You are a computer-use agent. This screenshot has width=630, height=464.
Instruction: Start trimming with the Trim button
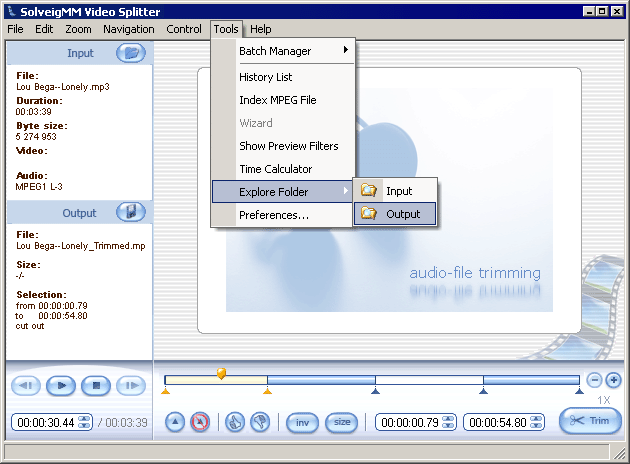tap(590, 421)
